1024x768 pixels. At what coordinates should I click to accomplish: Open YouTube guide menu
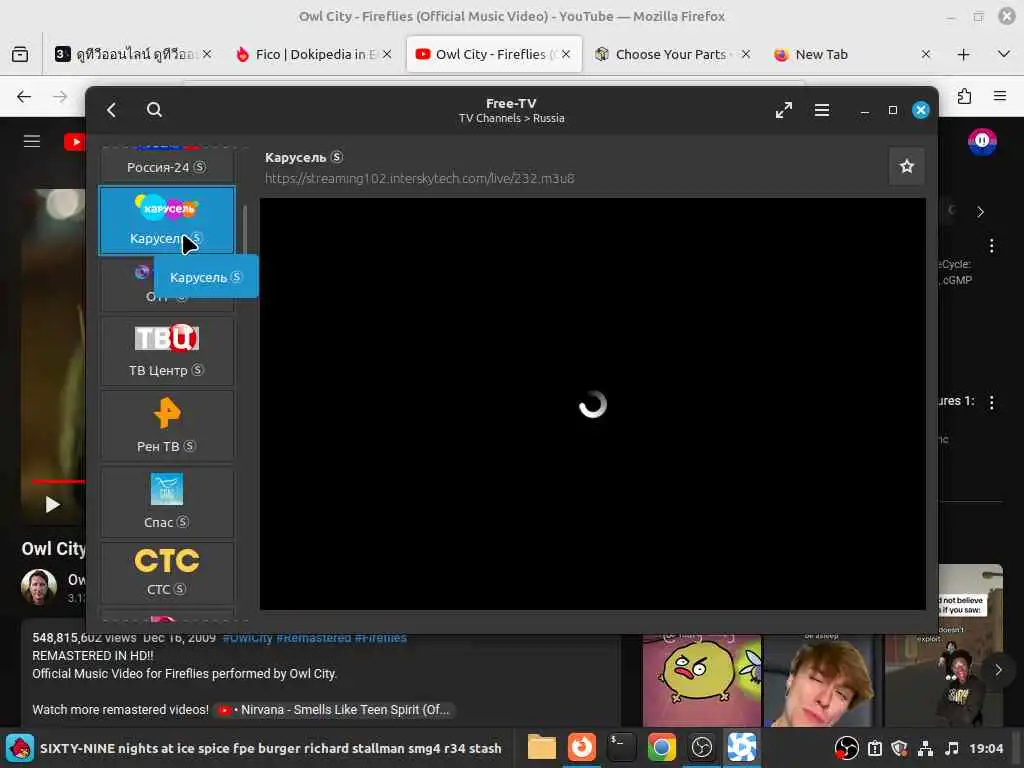[x=32, y=141]
